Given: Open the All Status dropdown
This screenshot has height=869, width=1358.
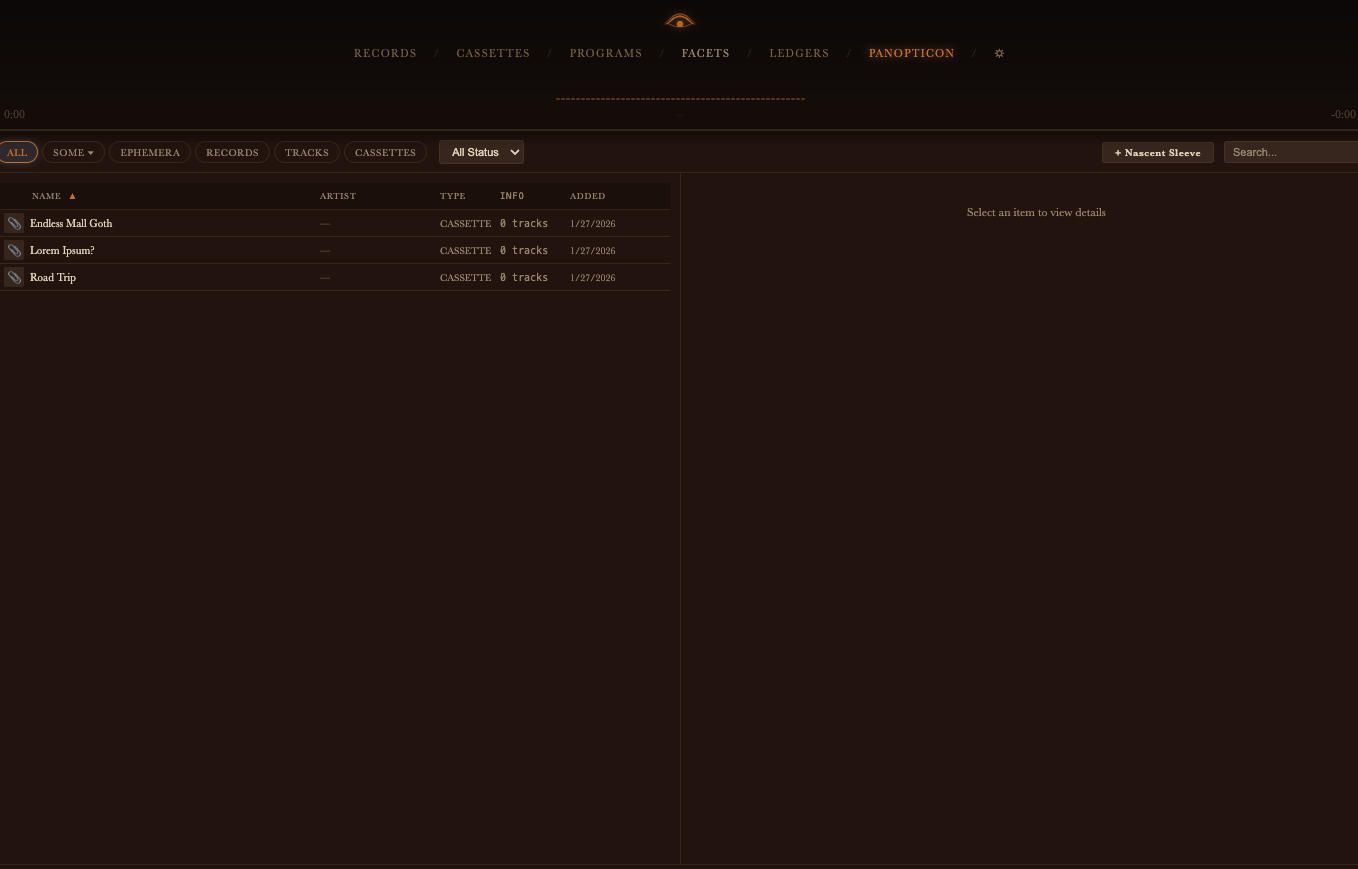Looking at the screenshot, I should [481, 152].
